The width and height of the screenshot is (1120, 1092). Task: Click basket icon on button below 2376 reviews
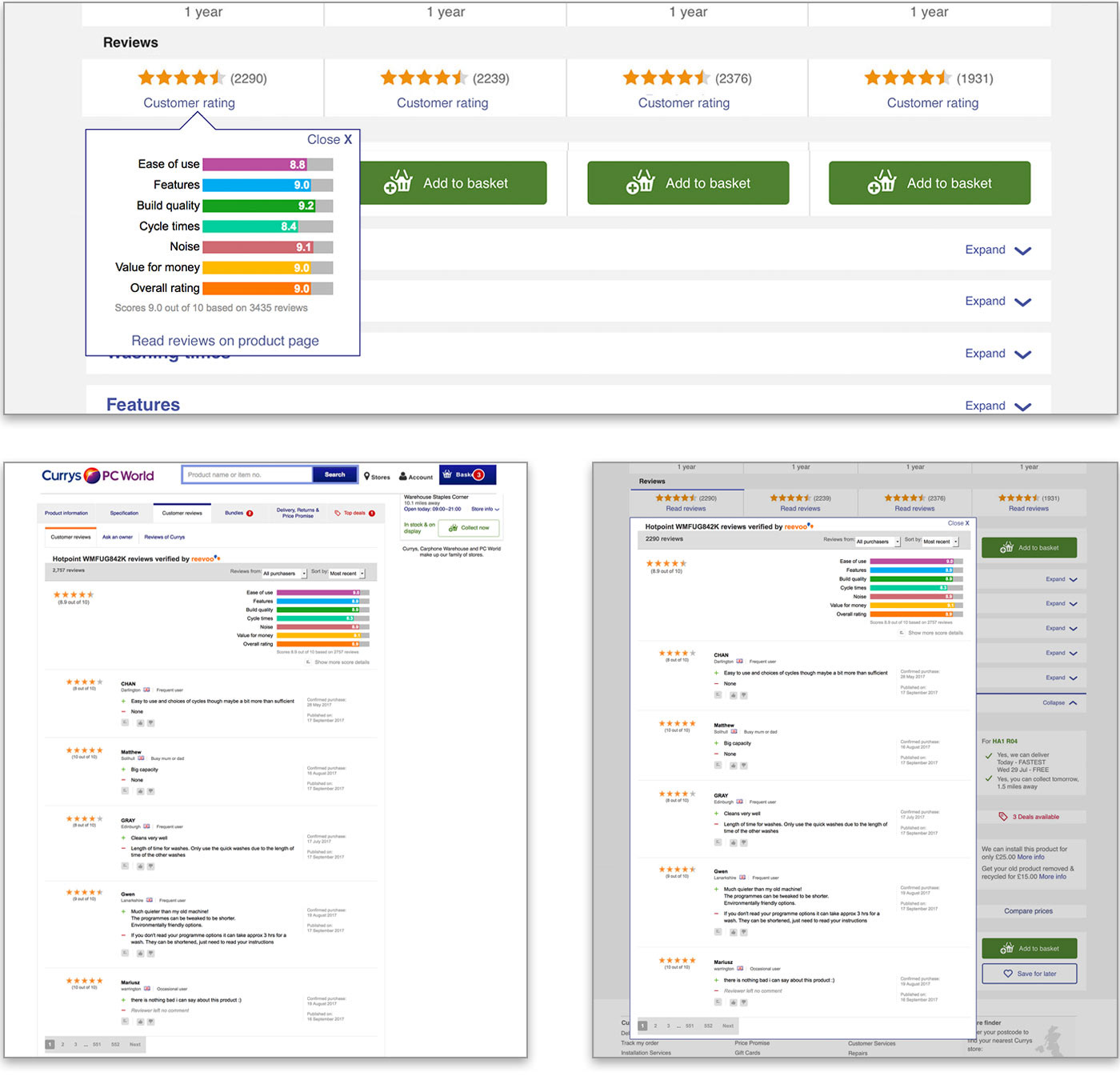pos(640,182)
